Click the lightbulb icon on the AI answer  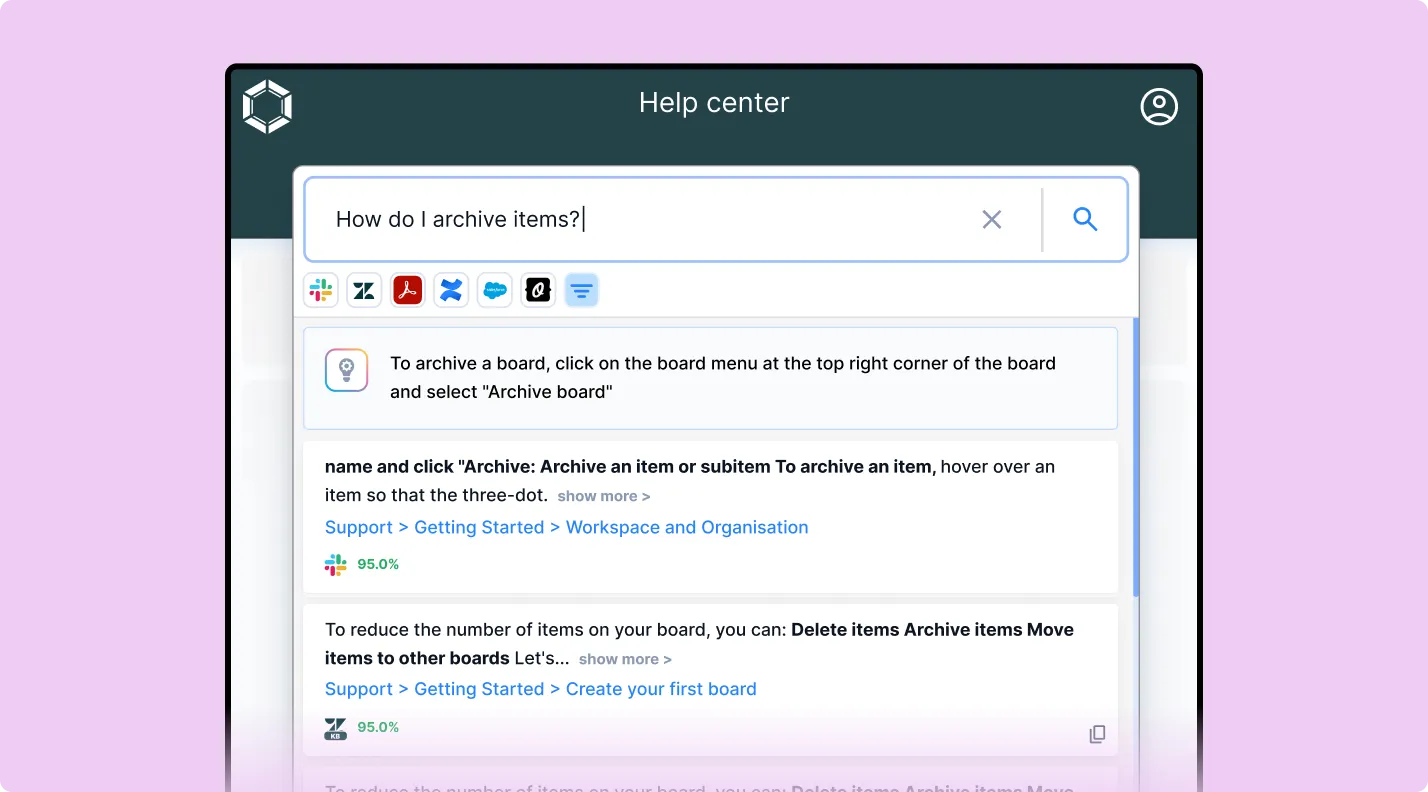346,370
